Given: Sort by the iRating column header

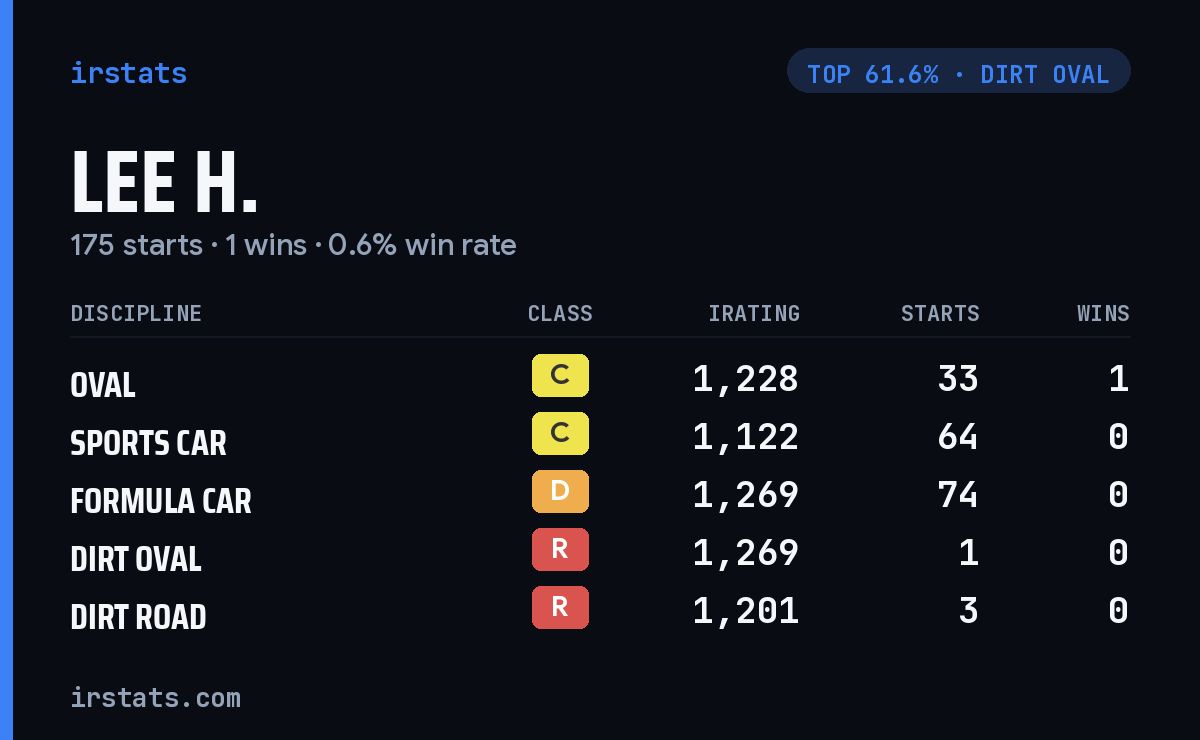Looking at the screenshot, I should coord(754,314).
